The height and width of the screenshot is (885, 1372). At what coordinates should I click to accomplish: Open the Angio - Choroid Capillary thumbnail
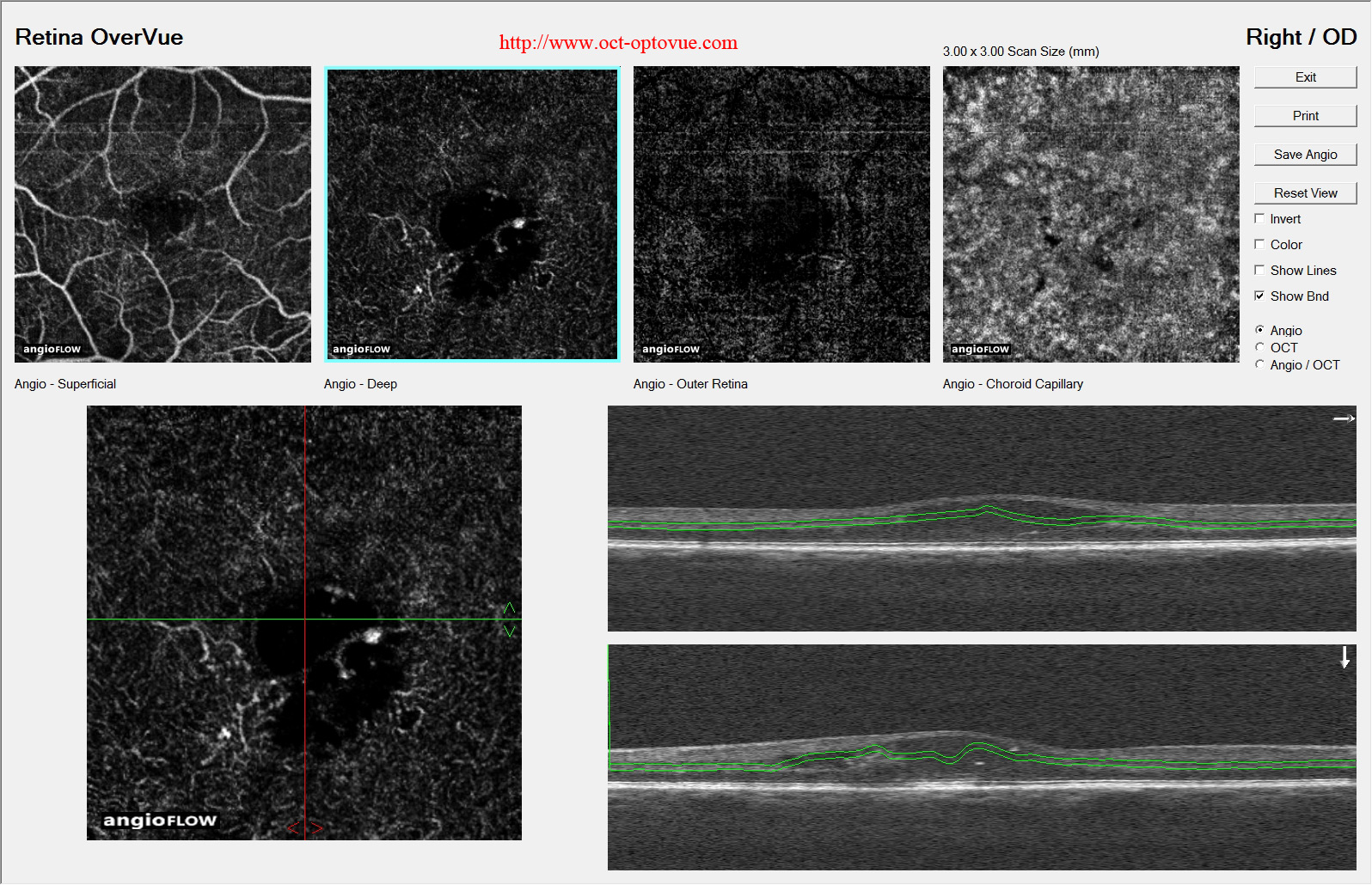click(x=1091, y=214)
